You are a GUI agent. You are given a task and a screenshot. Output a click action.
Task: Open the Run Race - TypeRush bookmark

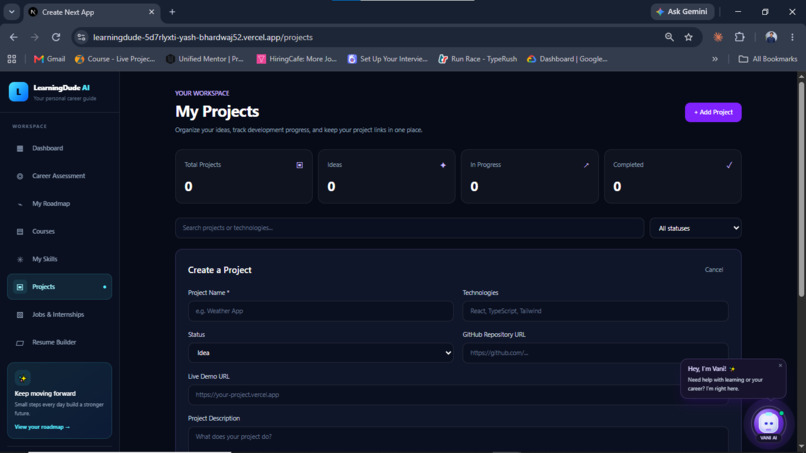[478, 59]
